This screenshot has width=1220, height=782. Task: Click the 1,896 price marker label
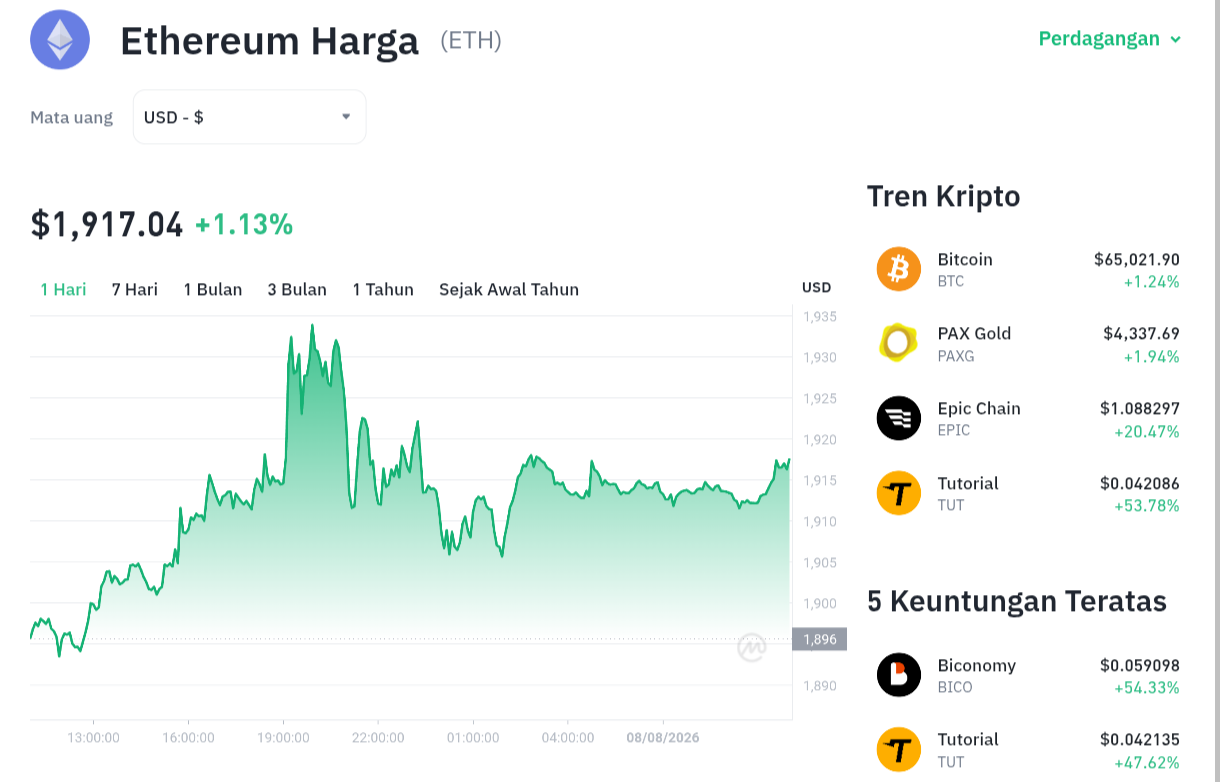click(x=819, y=639)
